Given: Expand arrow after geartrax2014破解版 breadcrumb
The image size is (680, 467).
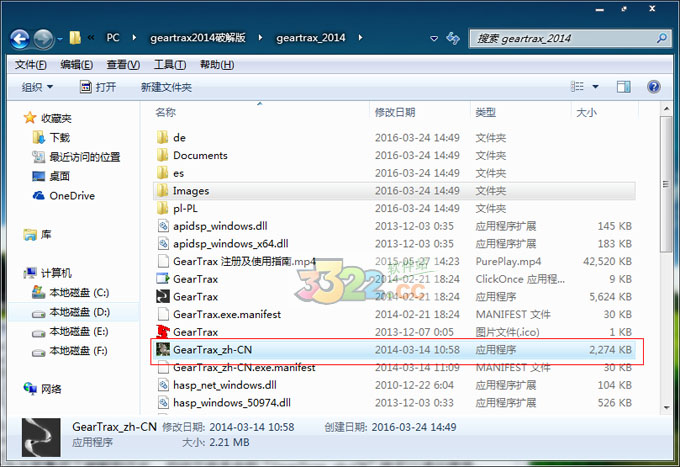Looking at the screenshot, I should point(260,38).
